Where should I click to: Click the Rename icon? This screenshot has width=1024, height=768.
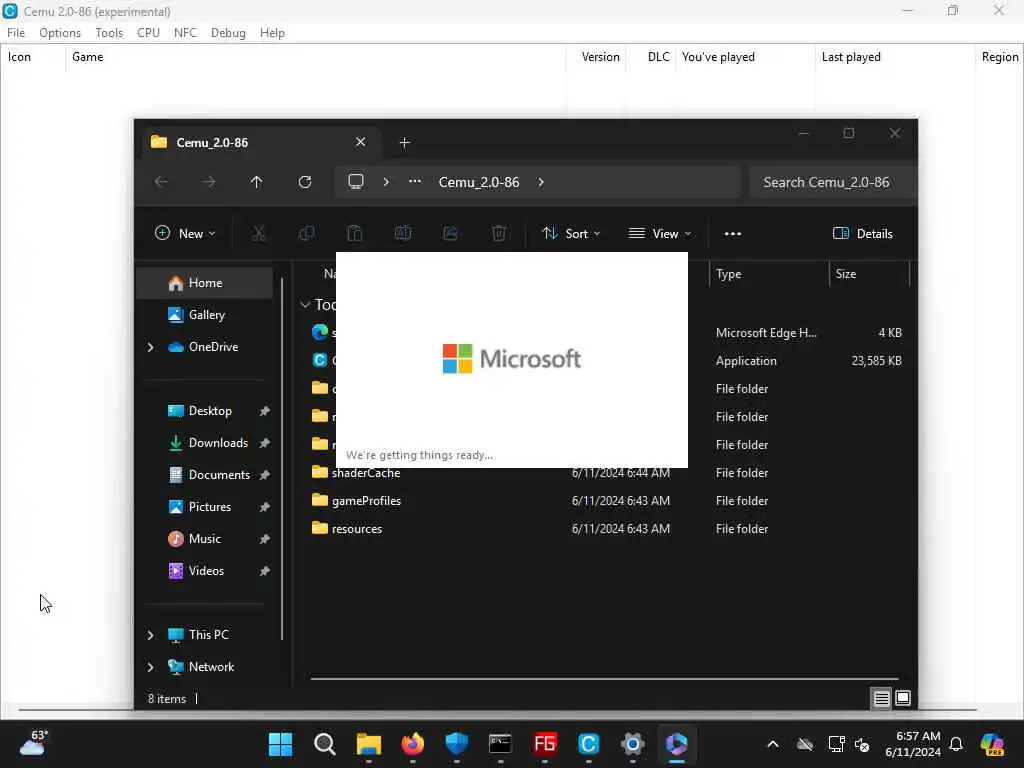coord(403,233)
